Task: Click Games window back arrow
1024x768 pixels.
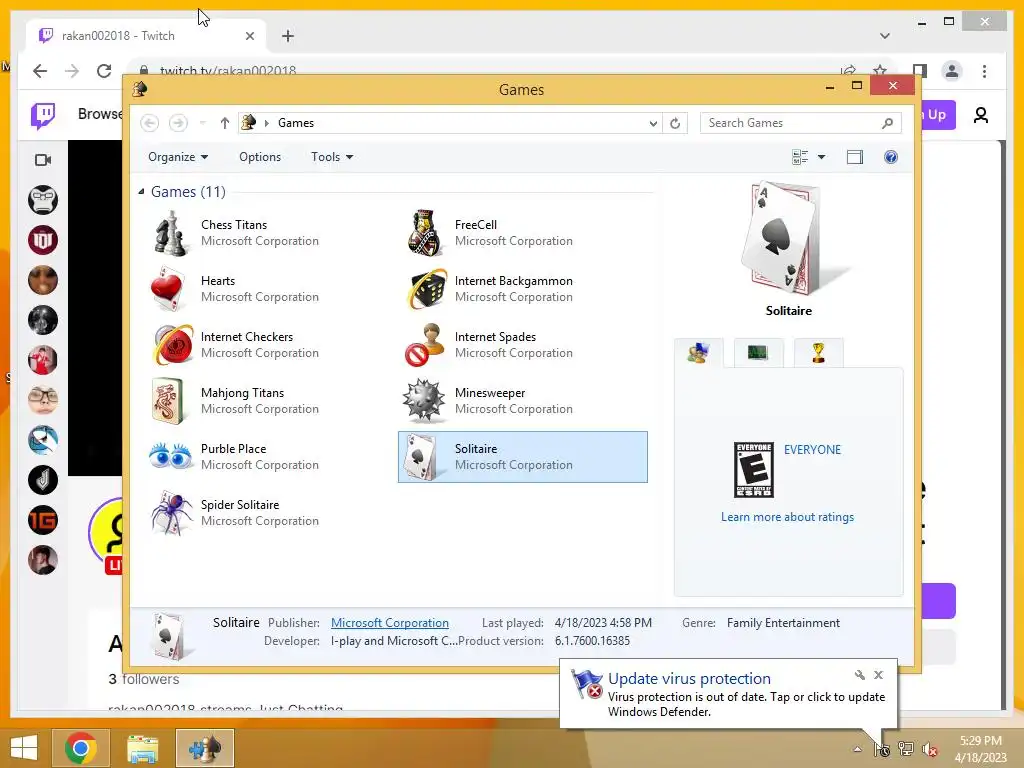Action: coord(150,123)
